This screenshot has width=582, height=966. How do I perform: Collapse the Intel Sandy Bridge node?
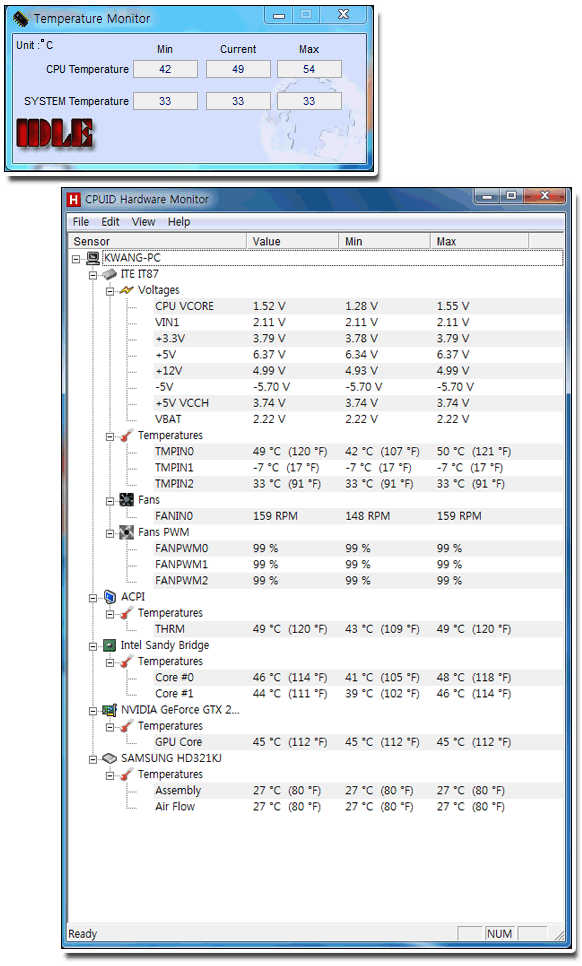click(x=93, y=646)
